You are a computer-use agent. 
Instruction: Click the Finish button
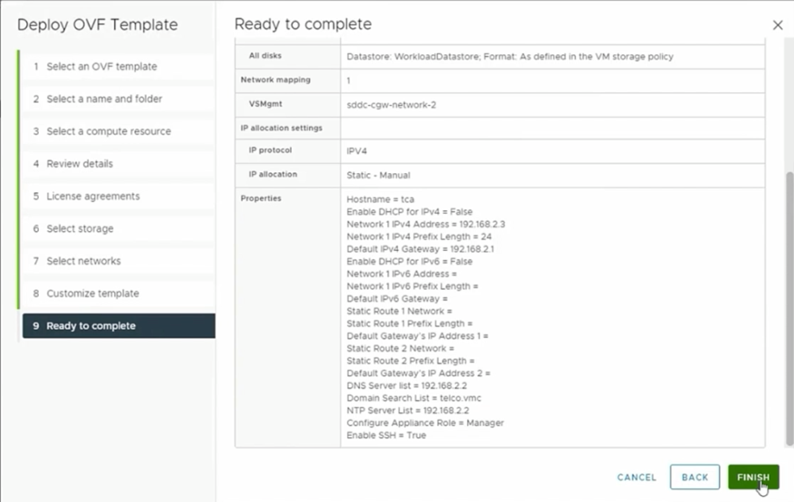point(753,477)
